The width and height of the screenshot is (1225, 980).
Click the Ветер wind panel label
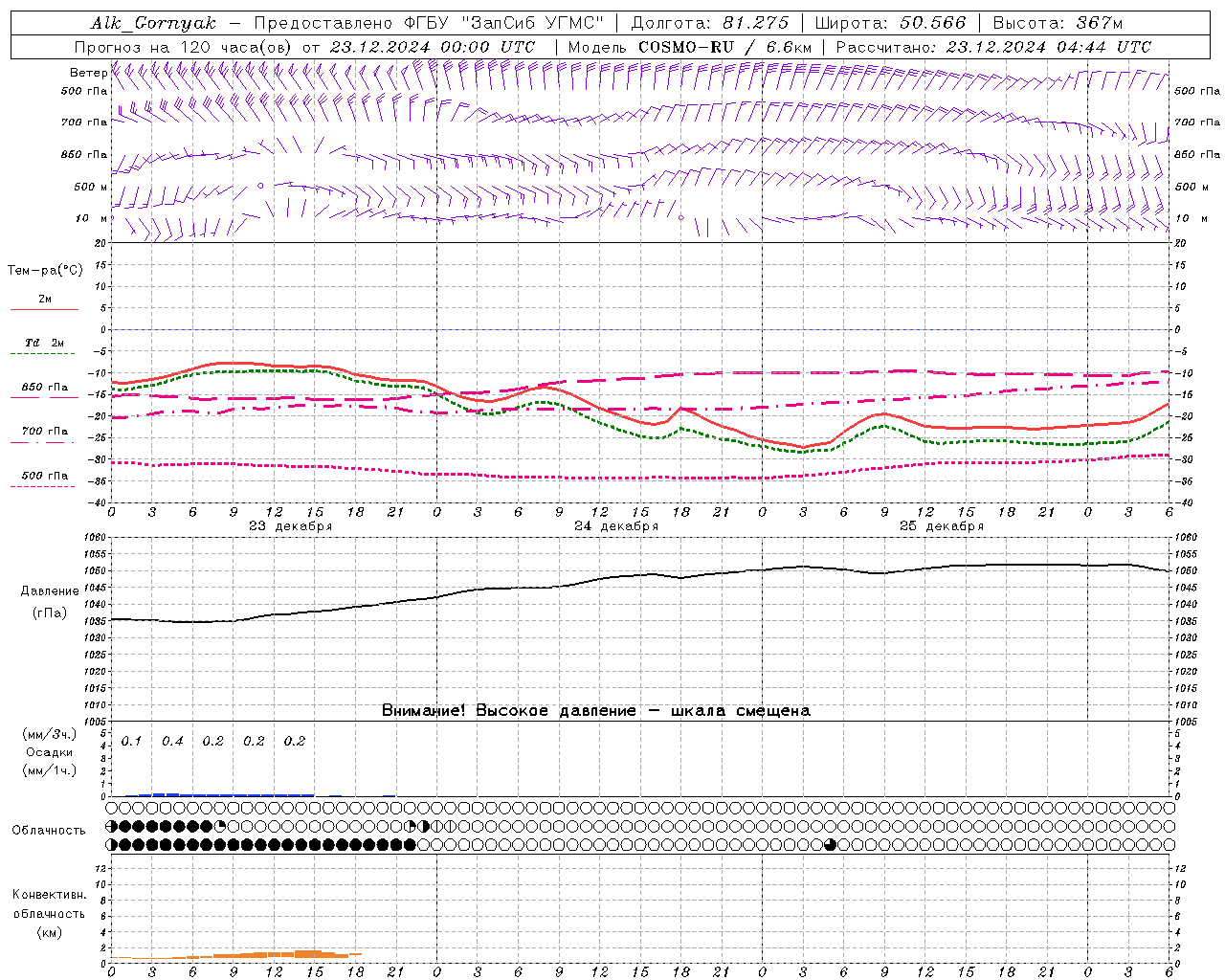coord(88,73)
